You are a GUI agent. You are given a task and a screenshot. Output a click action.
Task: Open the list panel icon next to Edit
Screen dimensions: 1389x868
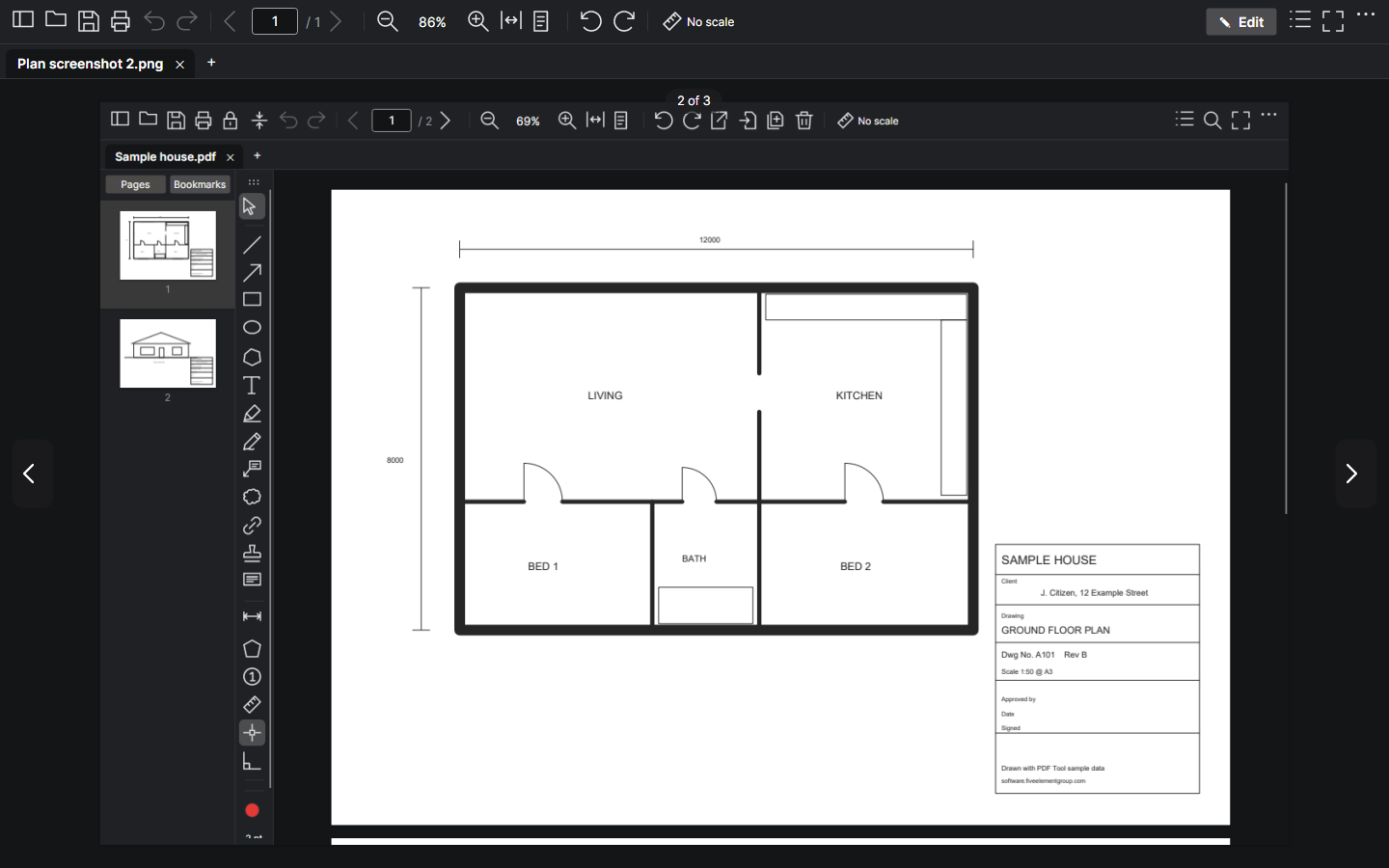pos(1300,20)
